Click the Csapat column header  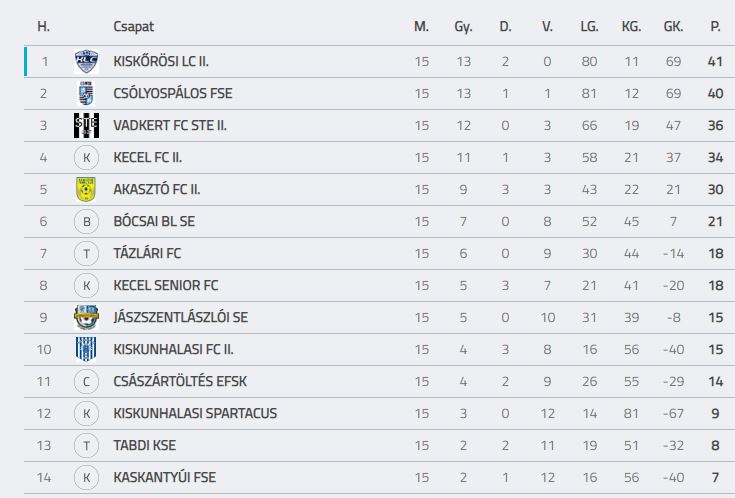coord(134,27)
